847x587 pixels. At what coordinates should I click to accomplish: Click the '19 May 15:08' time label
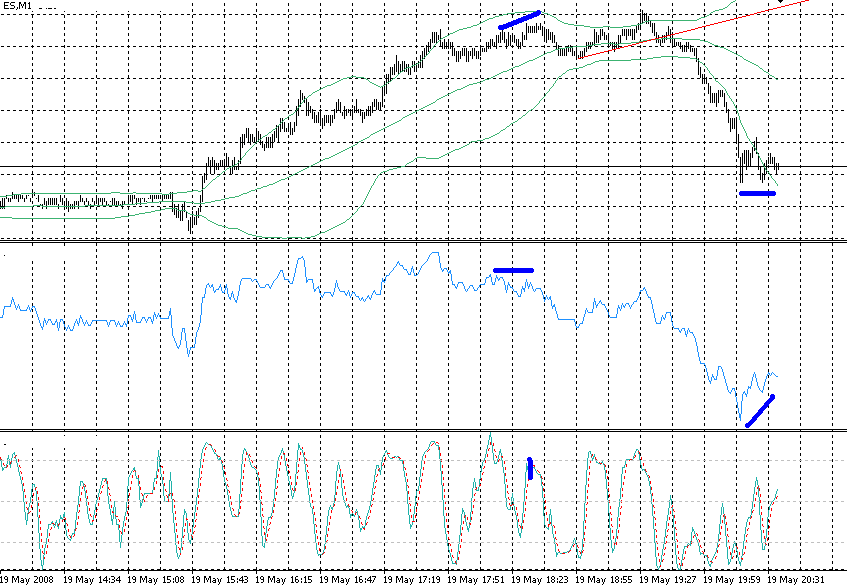pos(156,579)
